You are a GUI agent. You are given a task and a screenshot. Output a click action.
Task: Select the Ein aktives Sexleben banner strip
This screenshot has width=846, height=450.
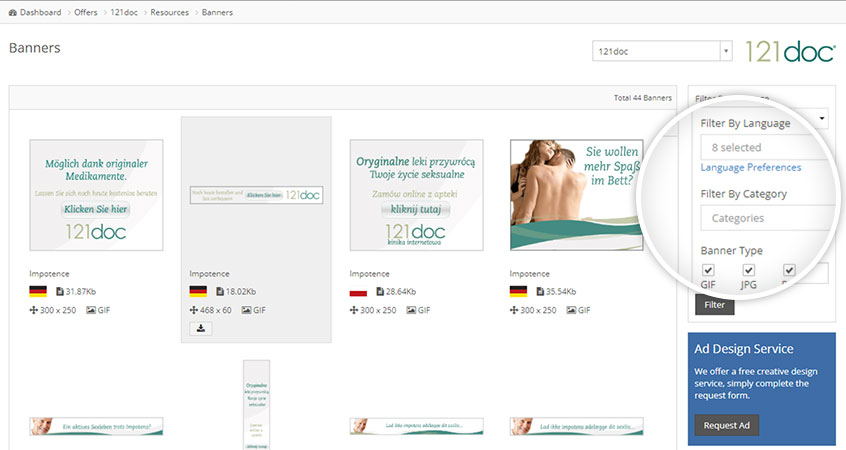[x=96, y=426]
